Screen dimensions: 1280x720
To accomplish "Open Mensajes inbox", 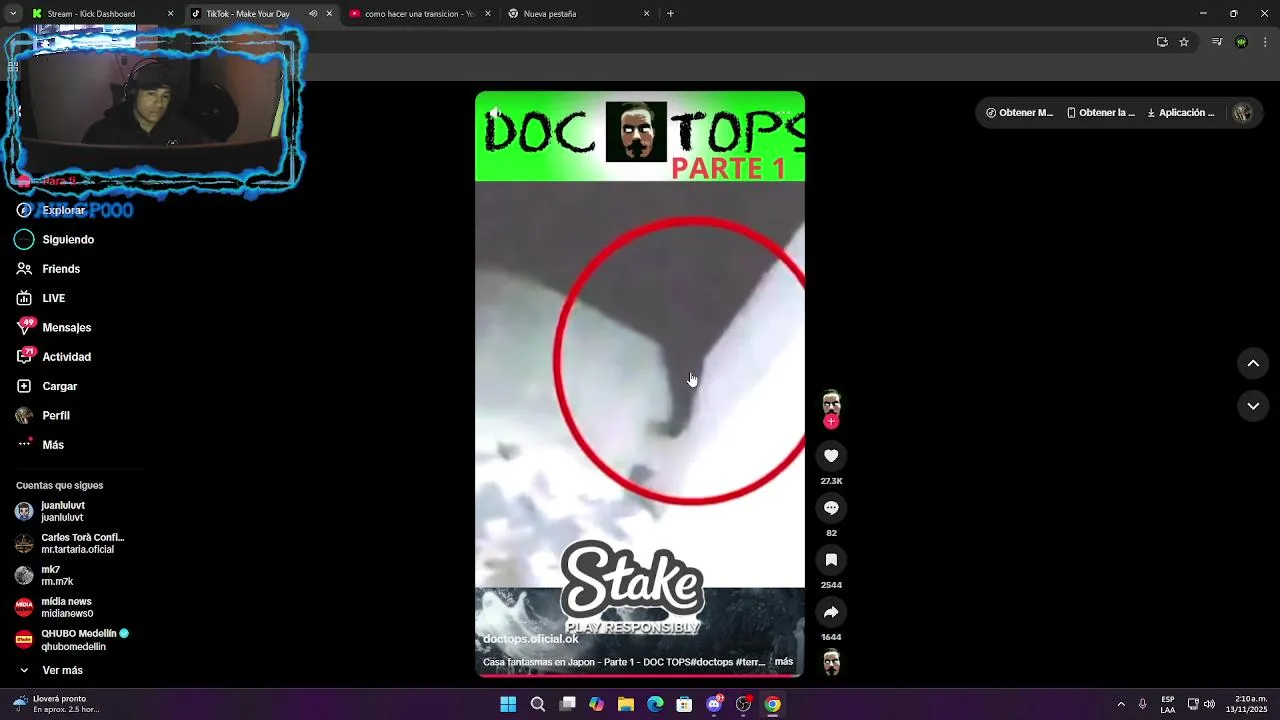I will coord(66,328).
